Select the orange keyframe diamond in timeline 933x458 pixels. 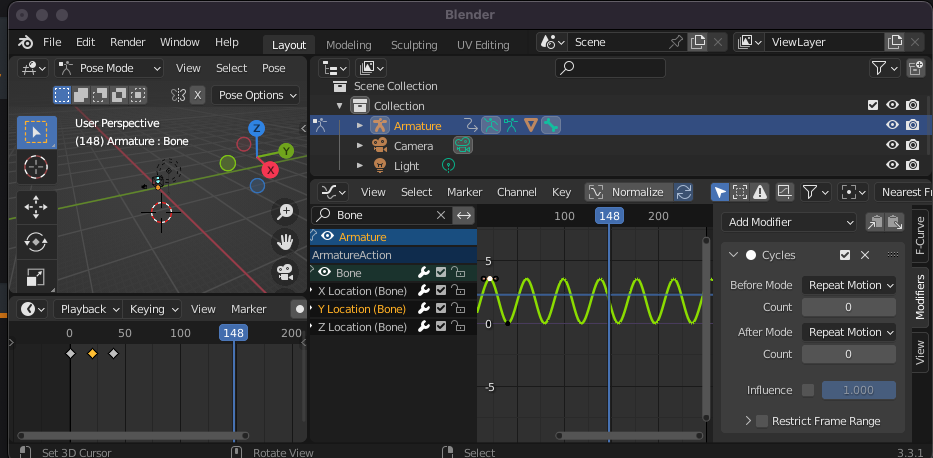click(92, 354)
